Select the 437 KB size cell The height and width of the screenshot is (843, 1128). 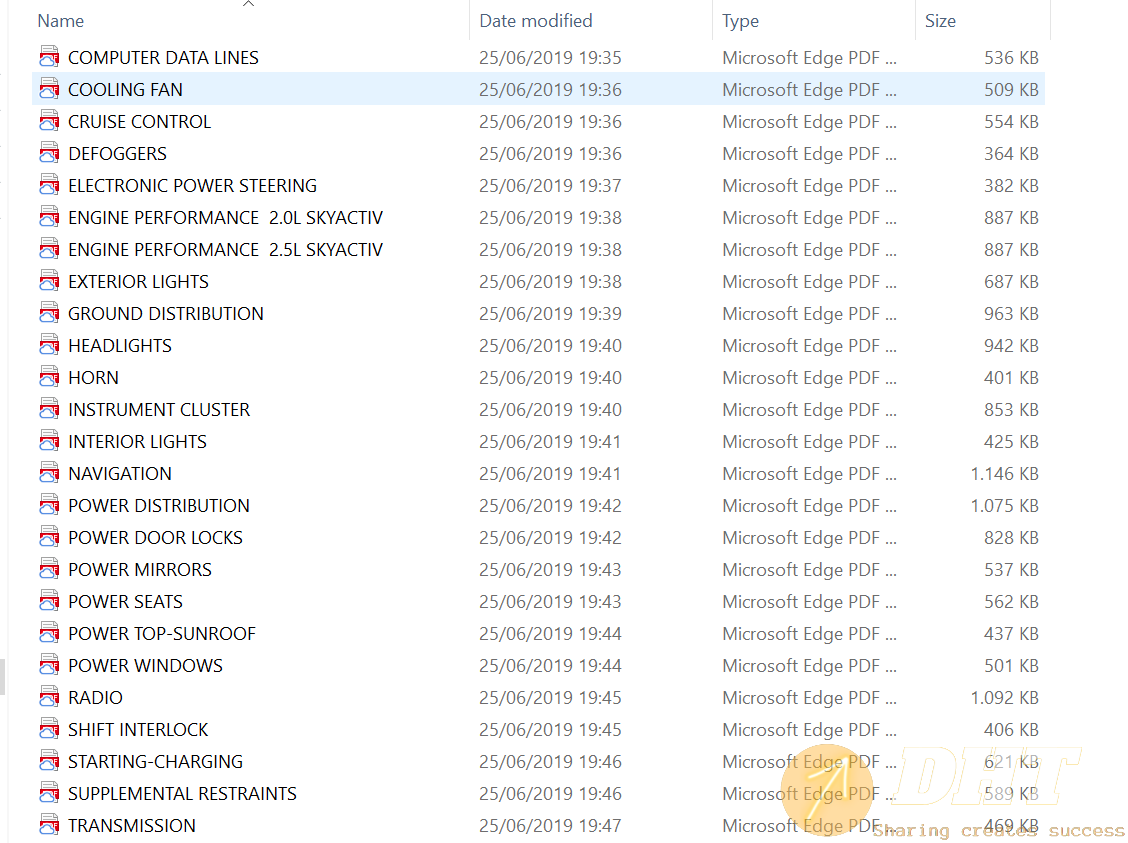click(1011, 634)
